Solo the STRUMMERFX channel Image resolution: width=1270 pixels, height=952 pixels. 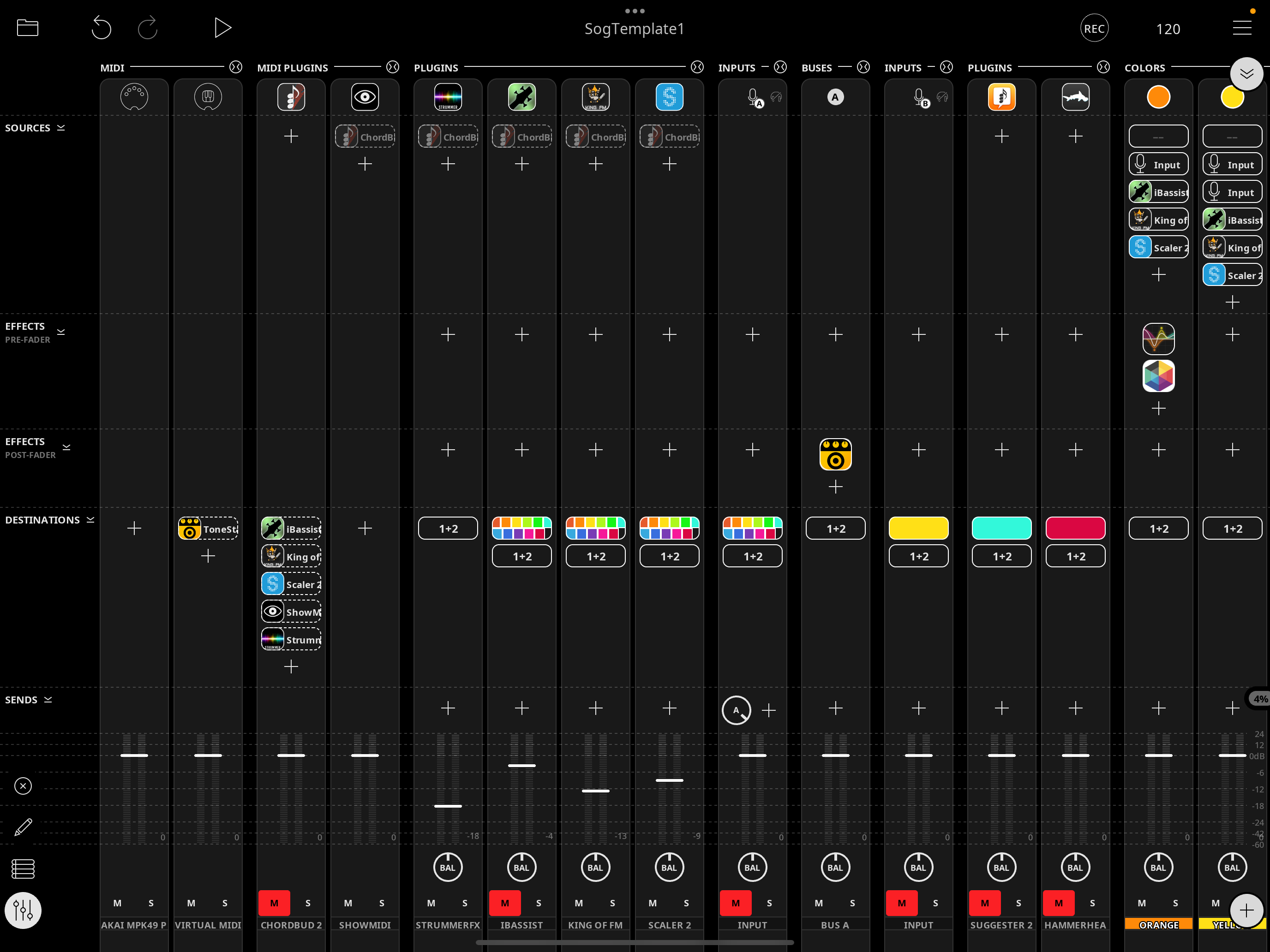(x=465, y=903)
